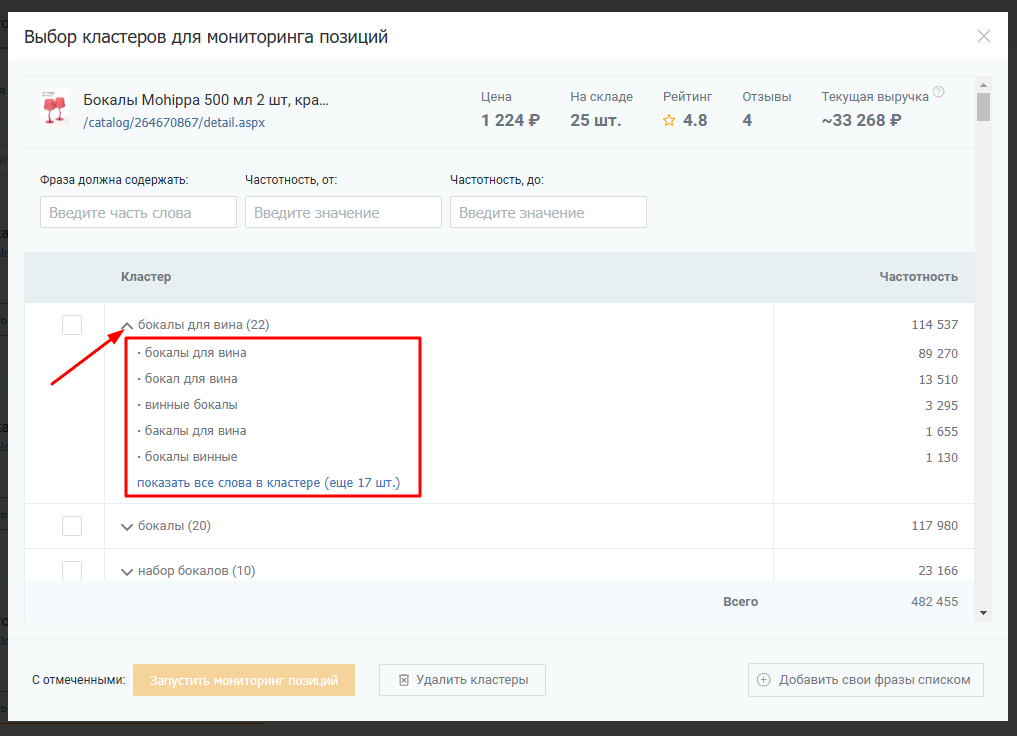The image size is (1017, 736).
Task: Click the 'Частотность, до' input field
Action: pyautogui.click(x=548, y=212)
